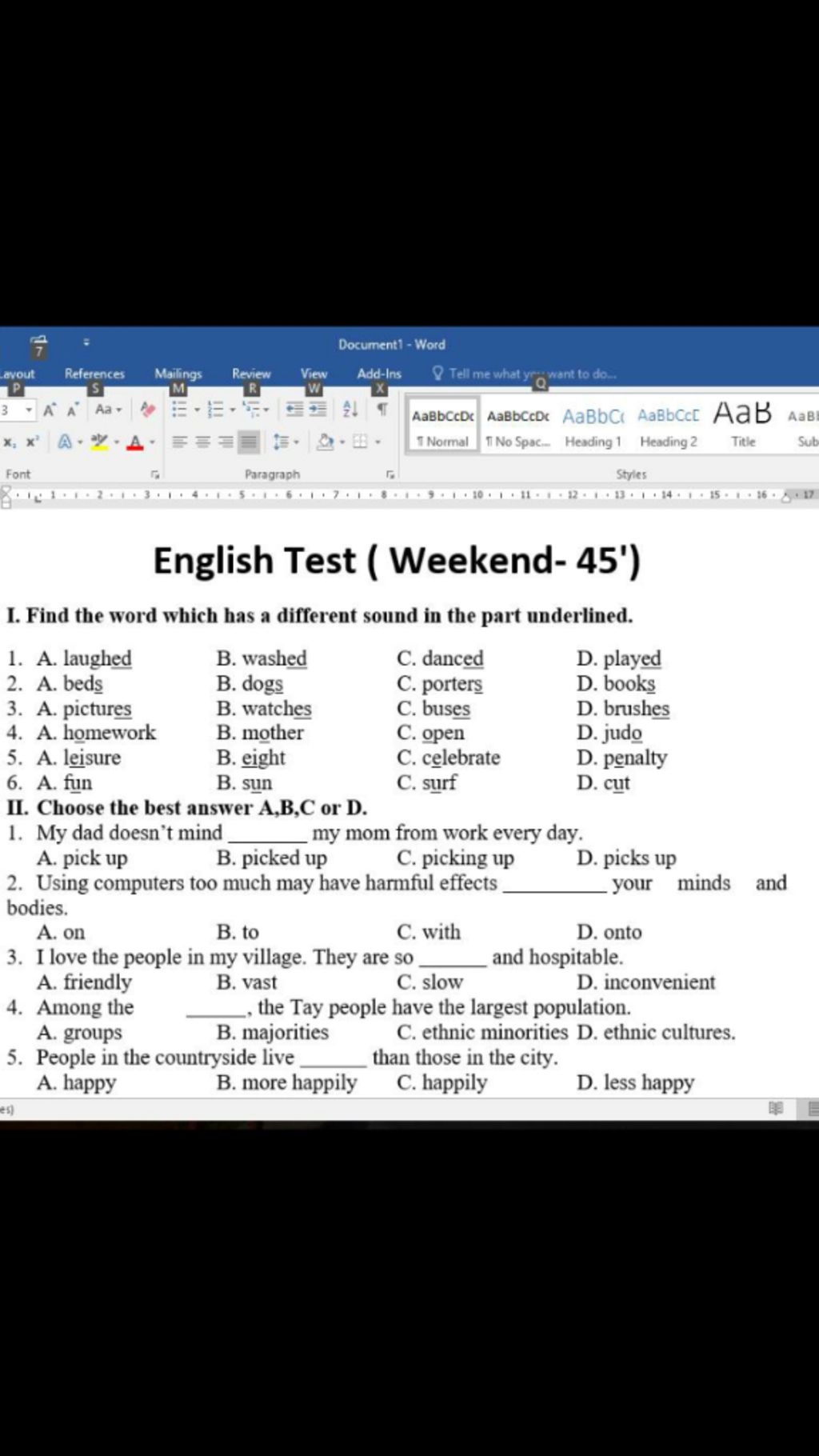Viewport: 819px width, 1456px height.
Task: Click 'C. ethnic minorities' answer text
Action: click(x=482, y=1032)
